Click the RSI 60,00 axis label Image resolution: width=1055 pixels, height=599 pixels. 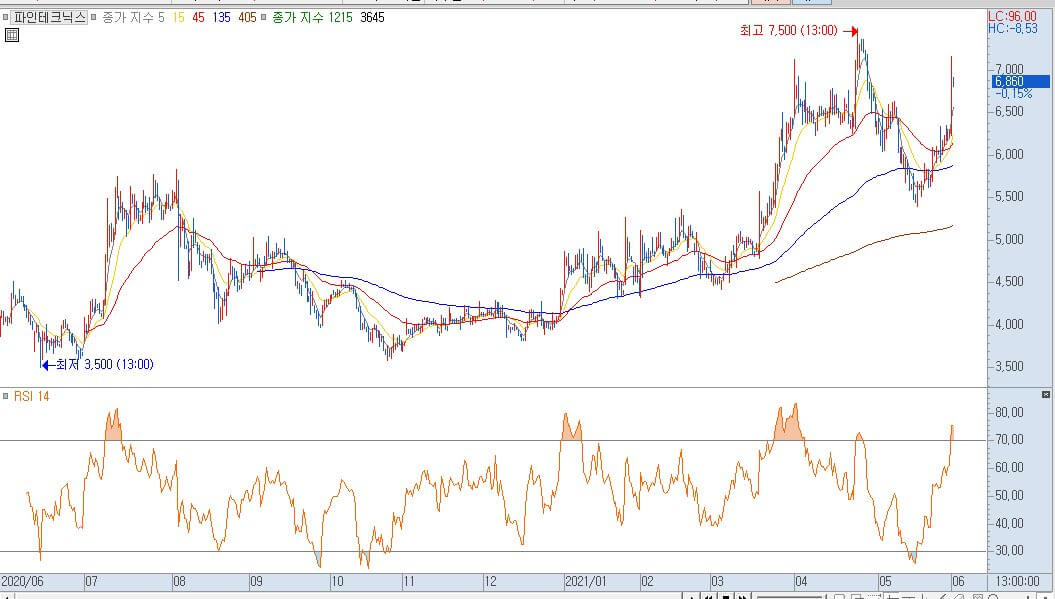[1009, 467]
